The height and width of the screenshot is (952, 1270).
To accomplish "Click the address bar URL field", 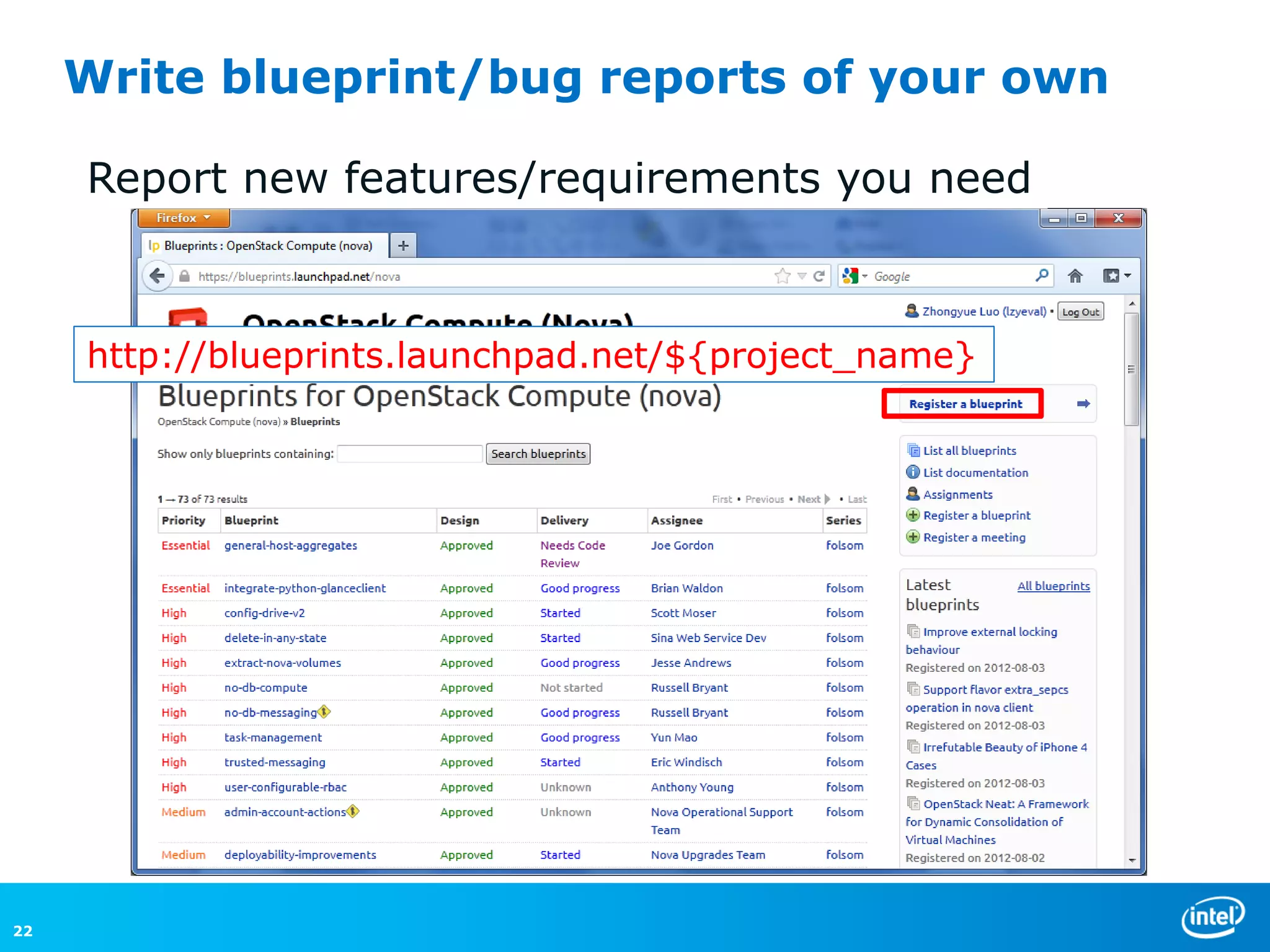I will 484,276.
